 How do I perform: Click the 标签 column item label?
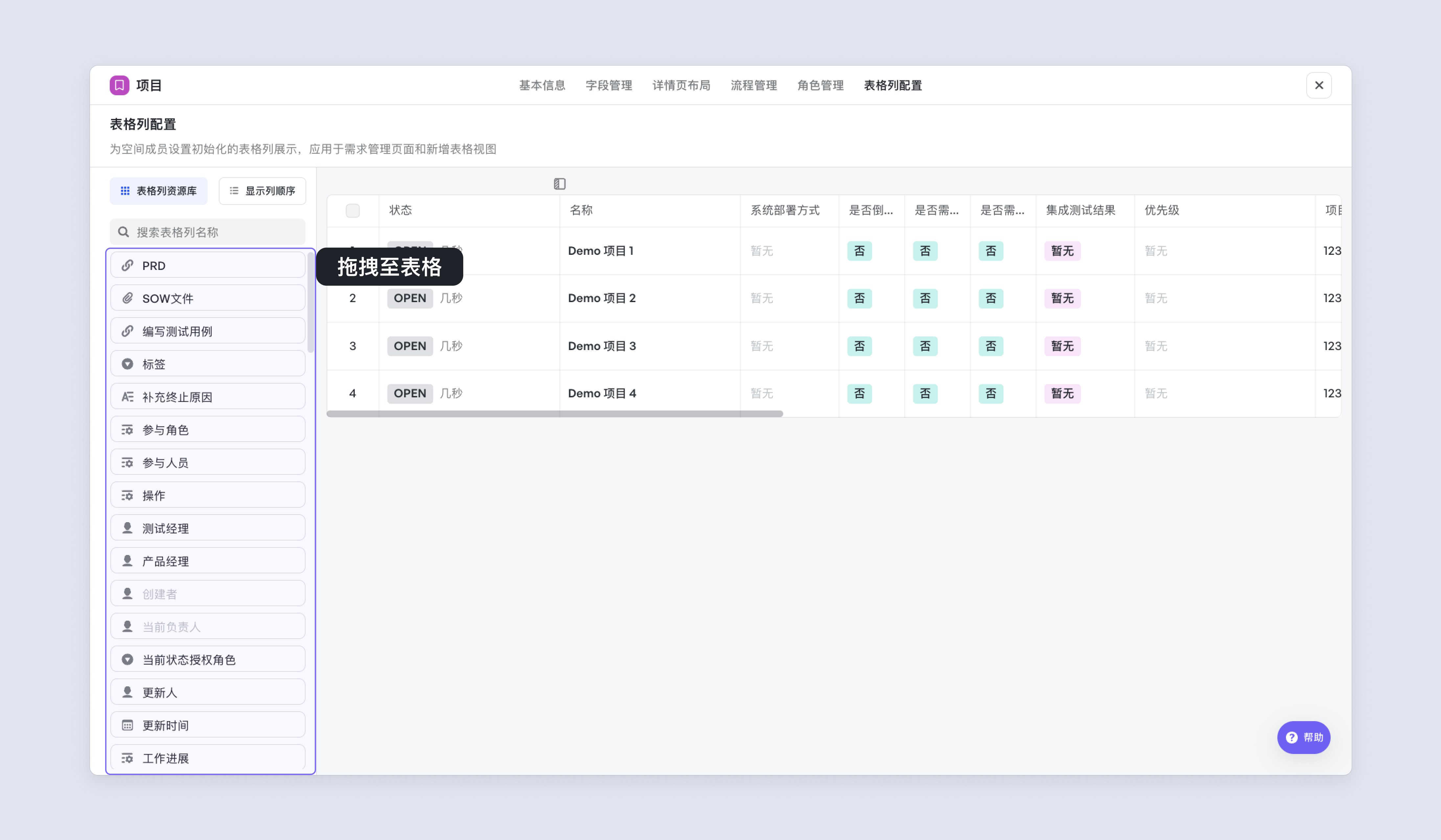(x=154, y=364)
